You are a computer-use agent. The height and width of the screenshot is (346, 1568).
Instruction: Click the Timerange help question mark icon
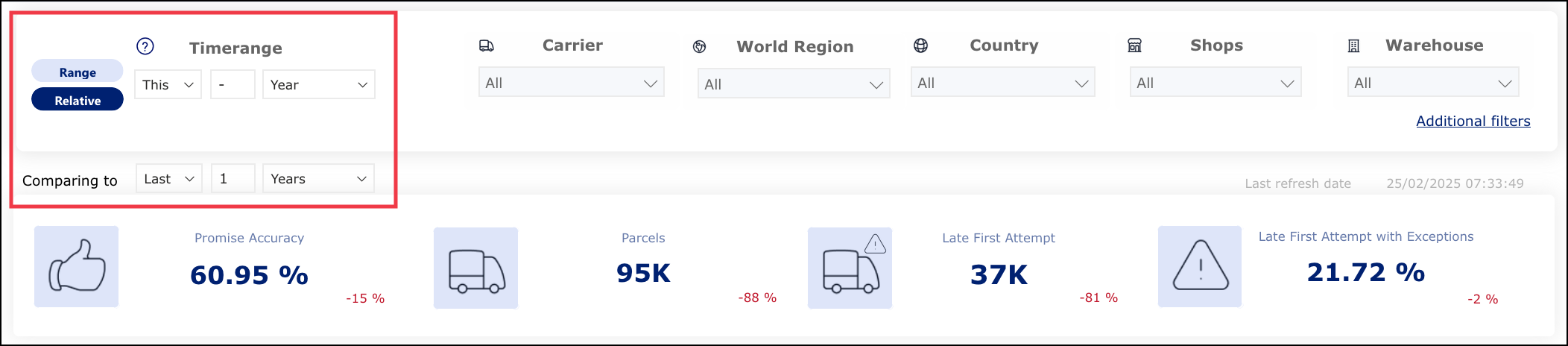pyautogui.click(x=145, y=46)
